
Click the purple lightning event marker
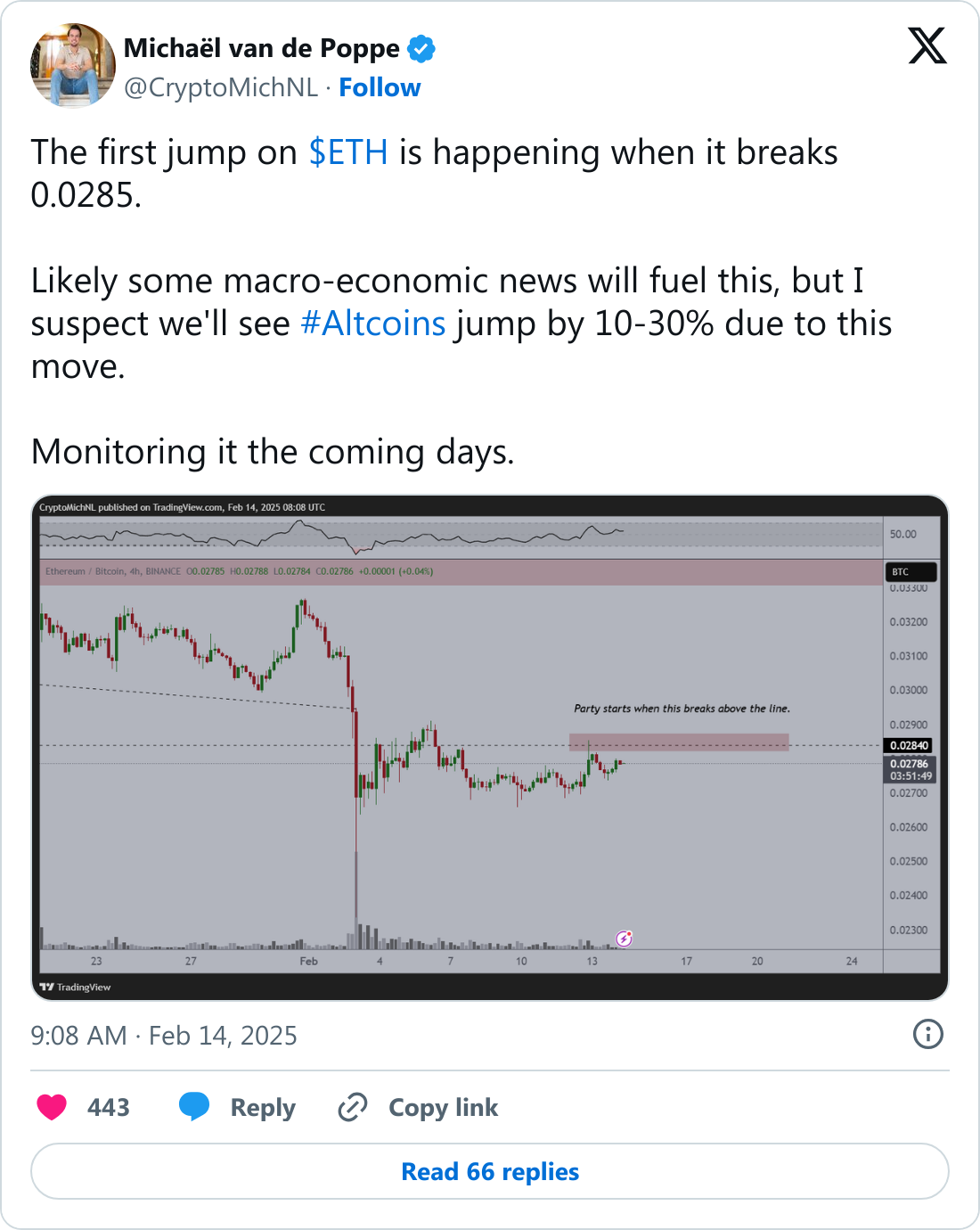[x=625, y=938]
